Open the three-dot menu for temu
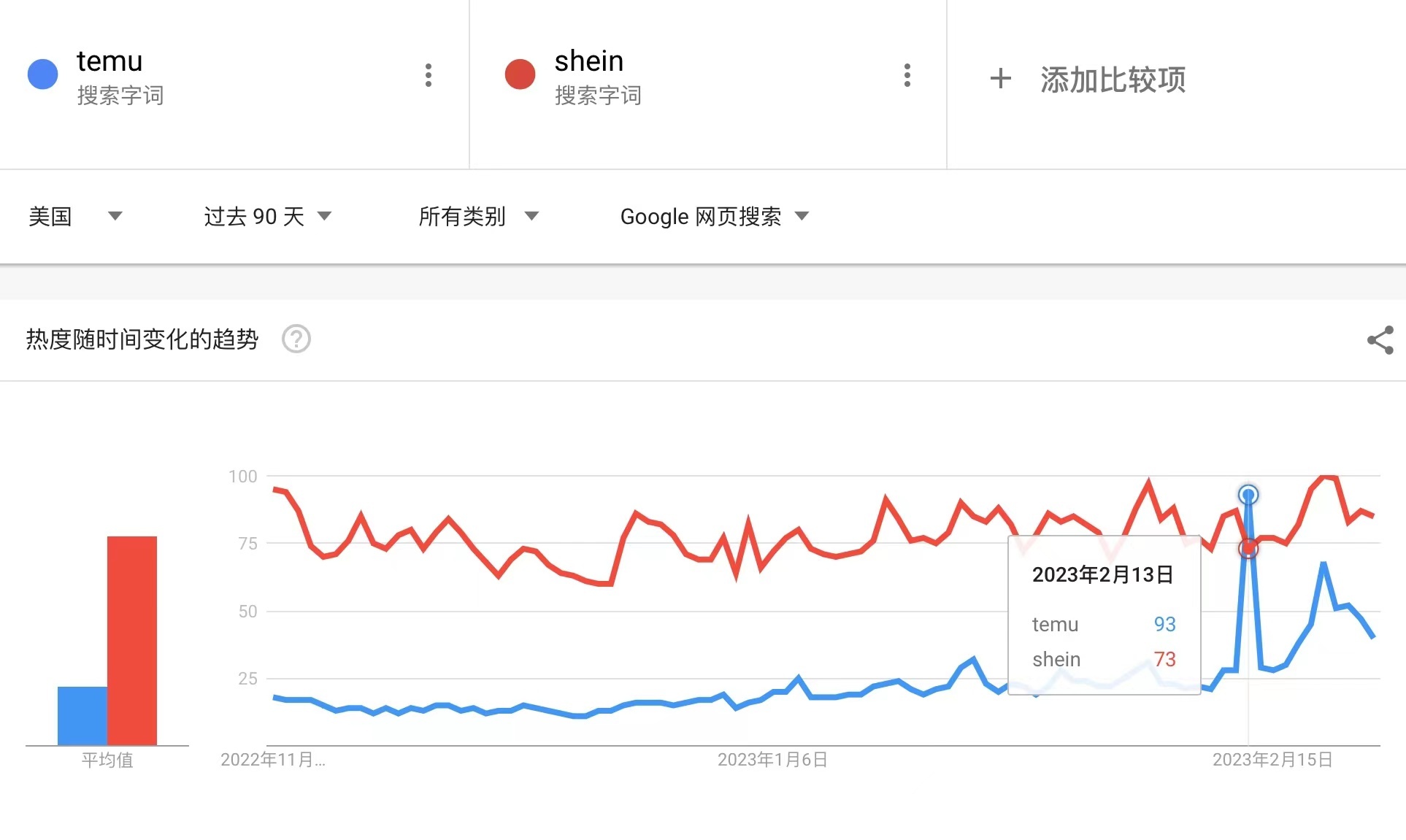The height and width of the screenshot is (840, 1406). [429, 74]
